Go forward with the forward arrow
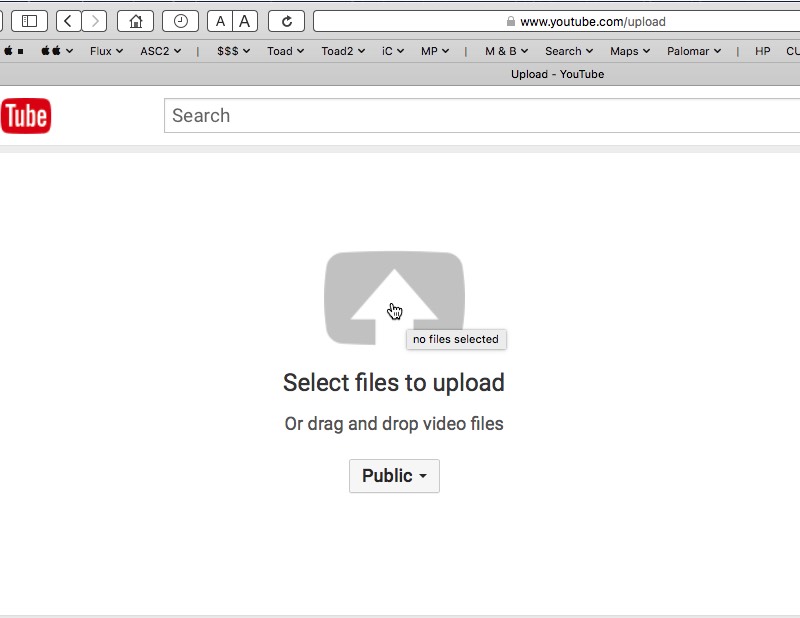The width and height of the screenshot is (800, 618). (x=94, y=21)
